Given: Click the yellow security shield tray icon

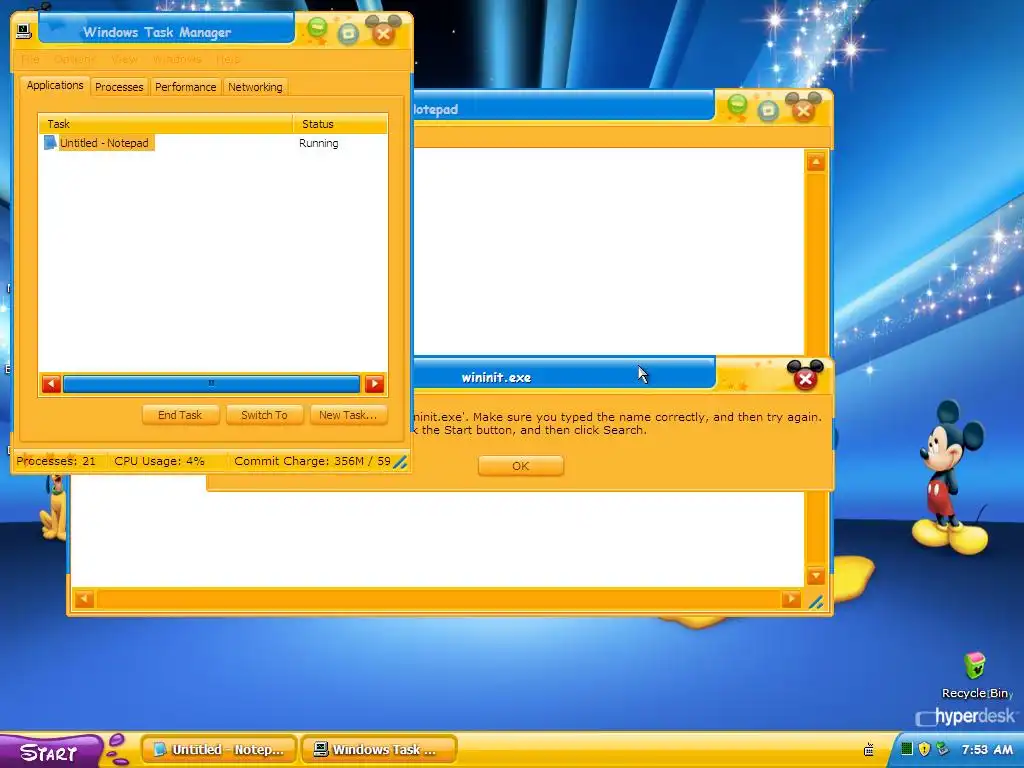Looking at the screenshot, I should [923, 749].
